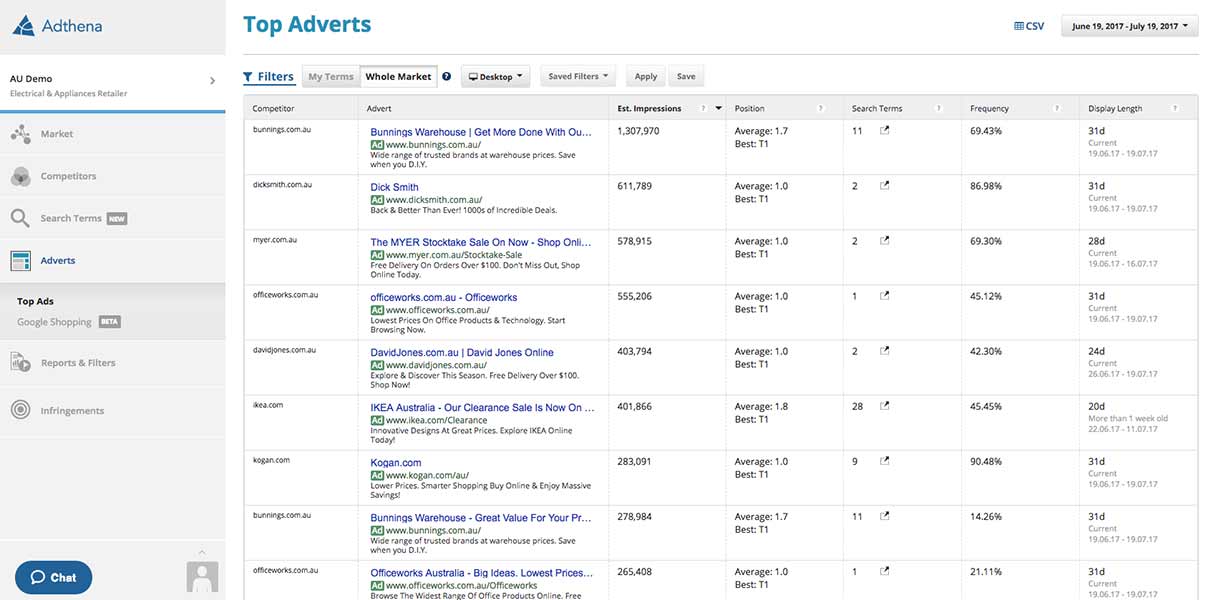The height and width of the screenshot is (600, 1216).
Task: Open the Market section icon
Action: click(x=20, y=133)
